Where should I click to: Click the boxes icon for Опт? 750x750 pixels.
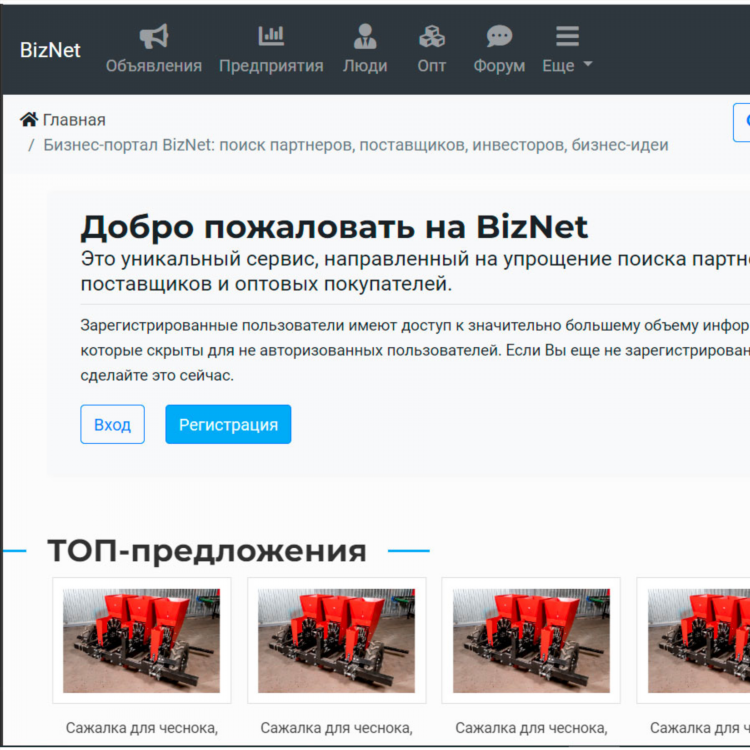coord(432,36)
